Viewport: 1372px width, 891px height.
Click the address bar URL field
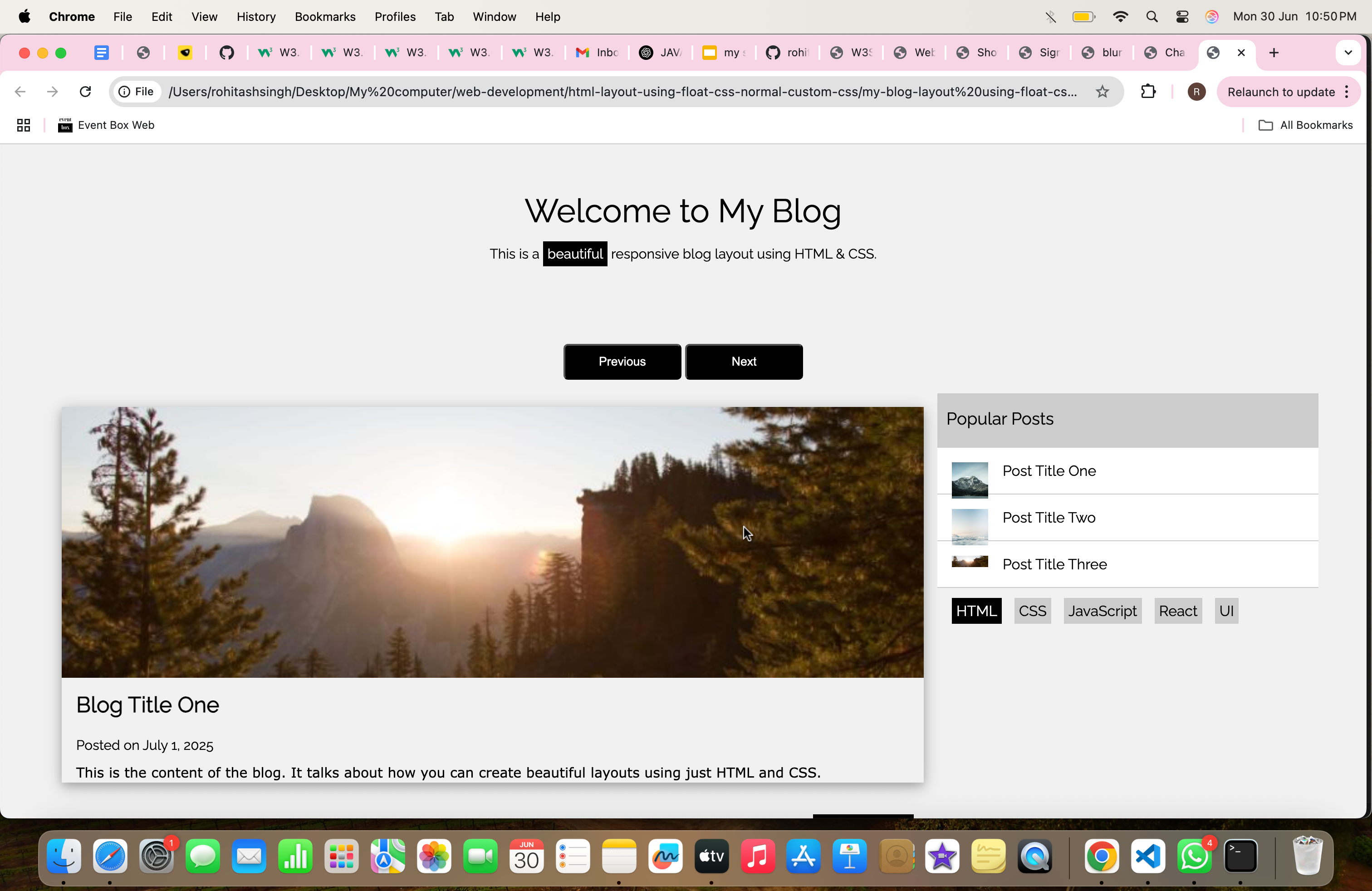(622, 92)
